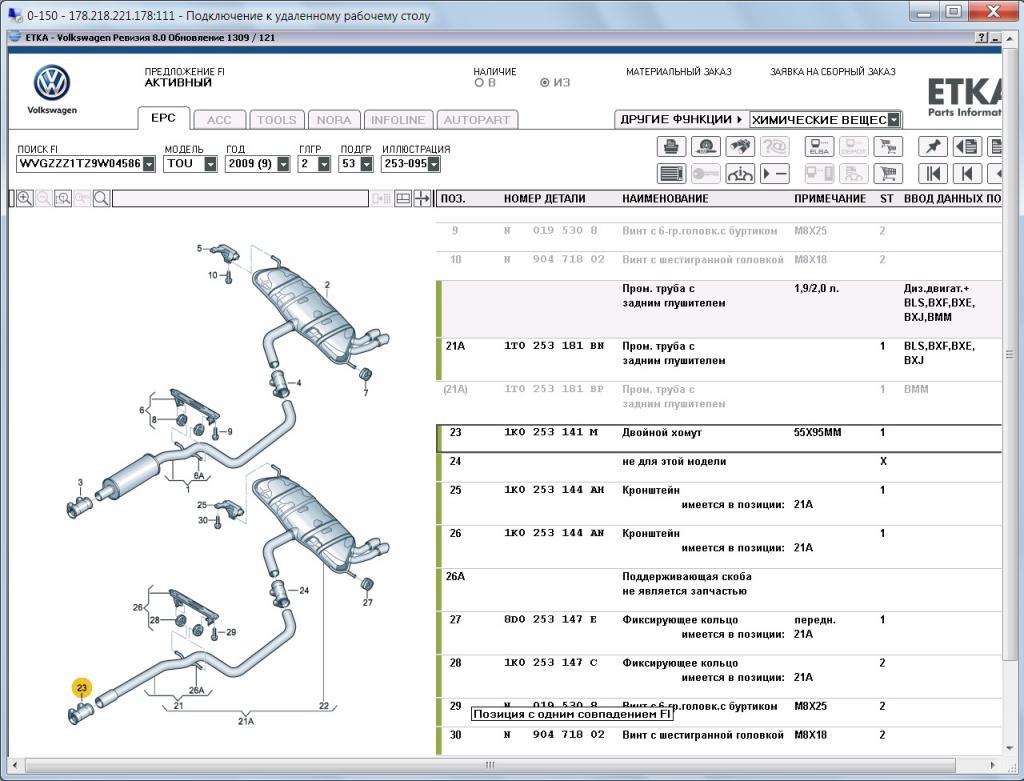1024x781 pixels.
Task: Click the ПРИМЕЧАНИЕ column header
Action: [830, 199]
